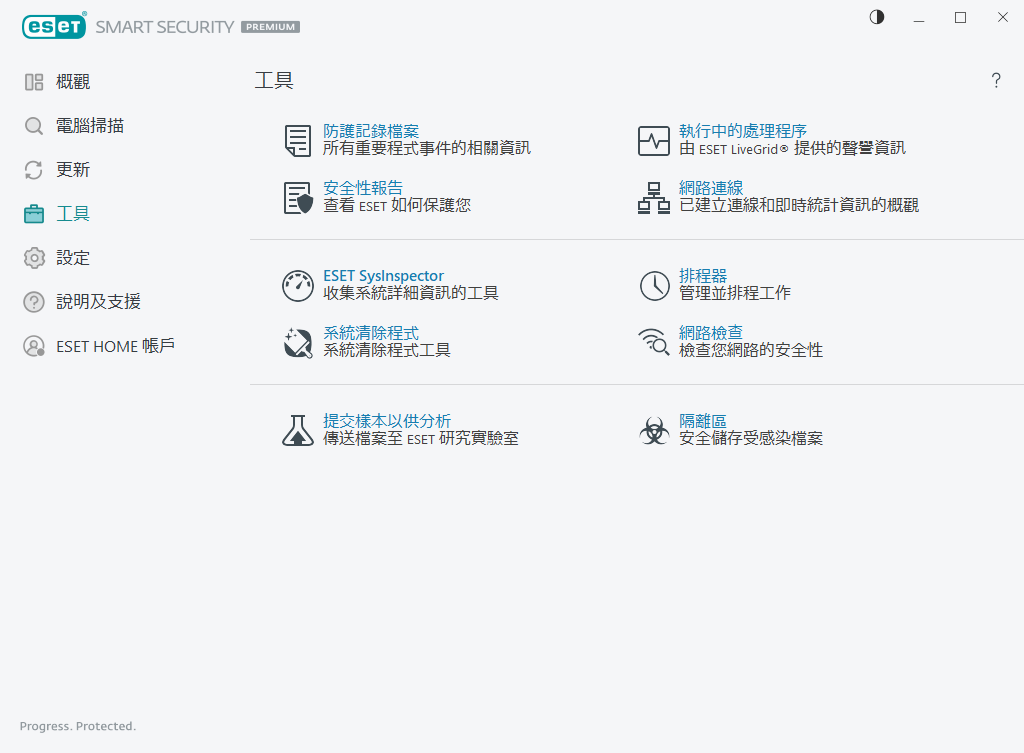Open the 隔離區 link
Viewport: 1024px width, 753px height.
coord(703,421)
